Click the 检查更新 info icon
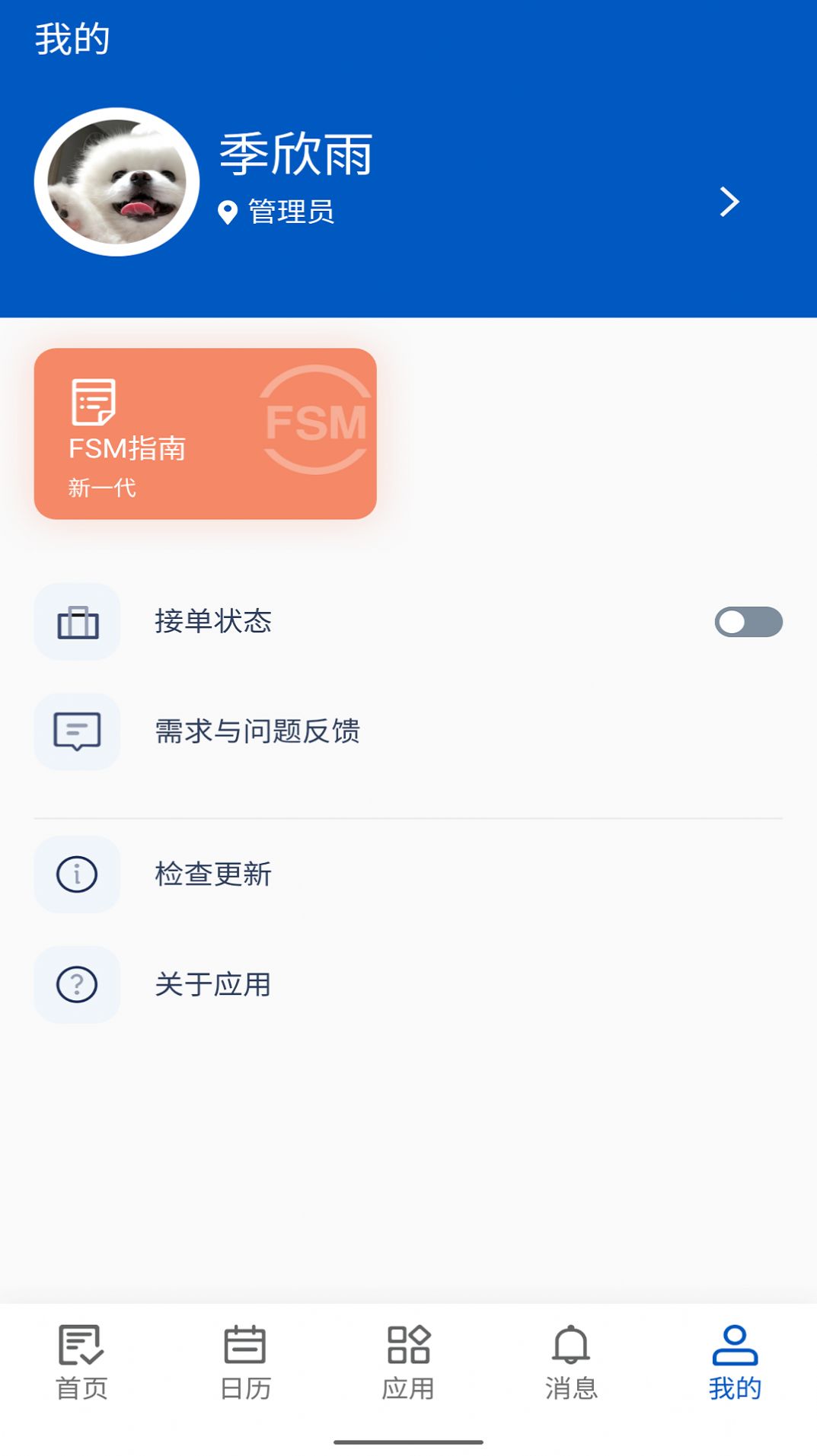817x1456 pixels. click(76, 874)
